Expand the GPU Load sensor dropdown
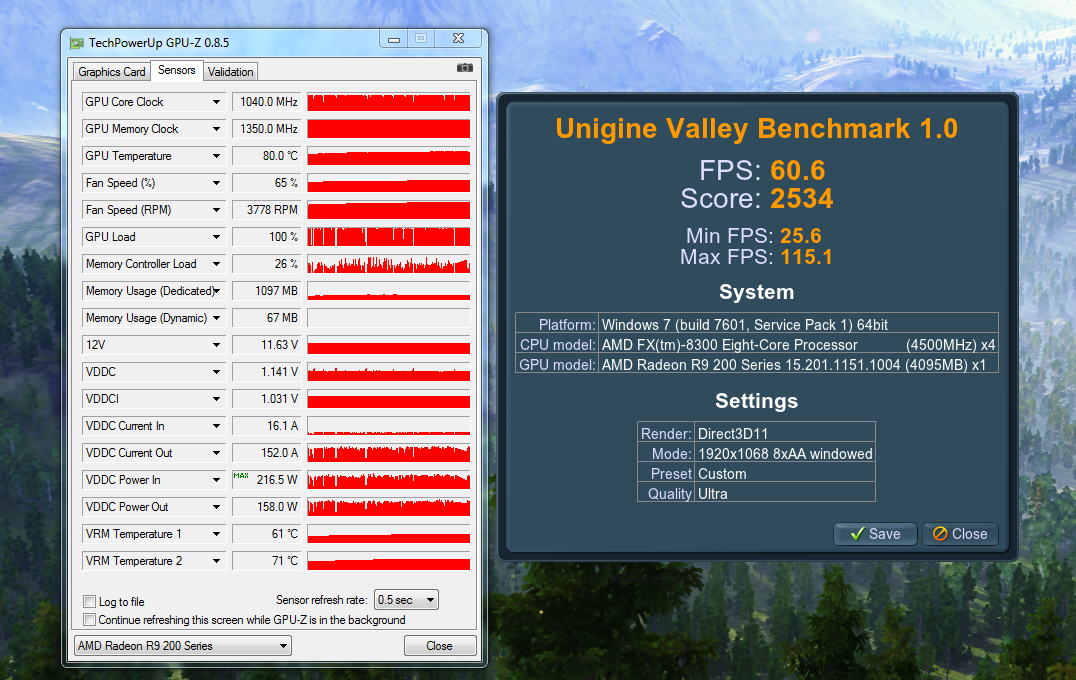This screenshot has height=680, width=1076. (216, 237)
